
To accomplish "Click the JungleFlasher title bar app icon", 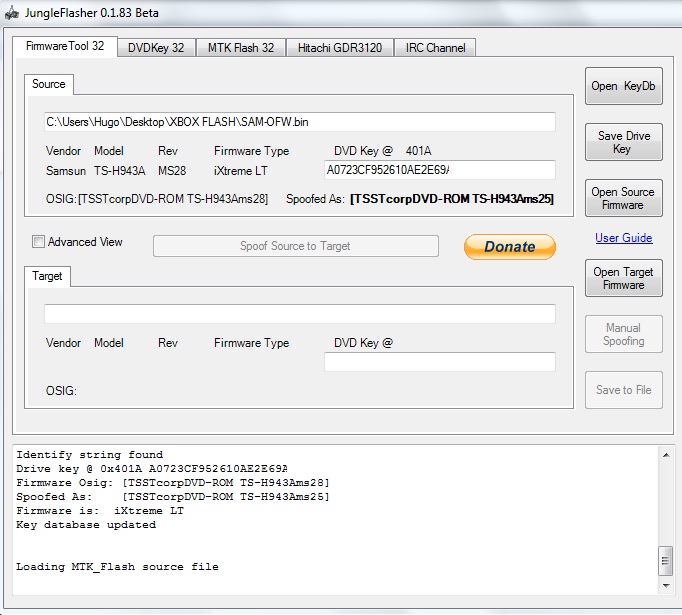I will pos(12,13).
